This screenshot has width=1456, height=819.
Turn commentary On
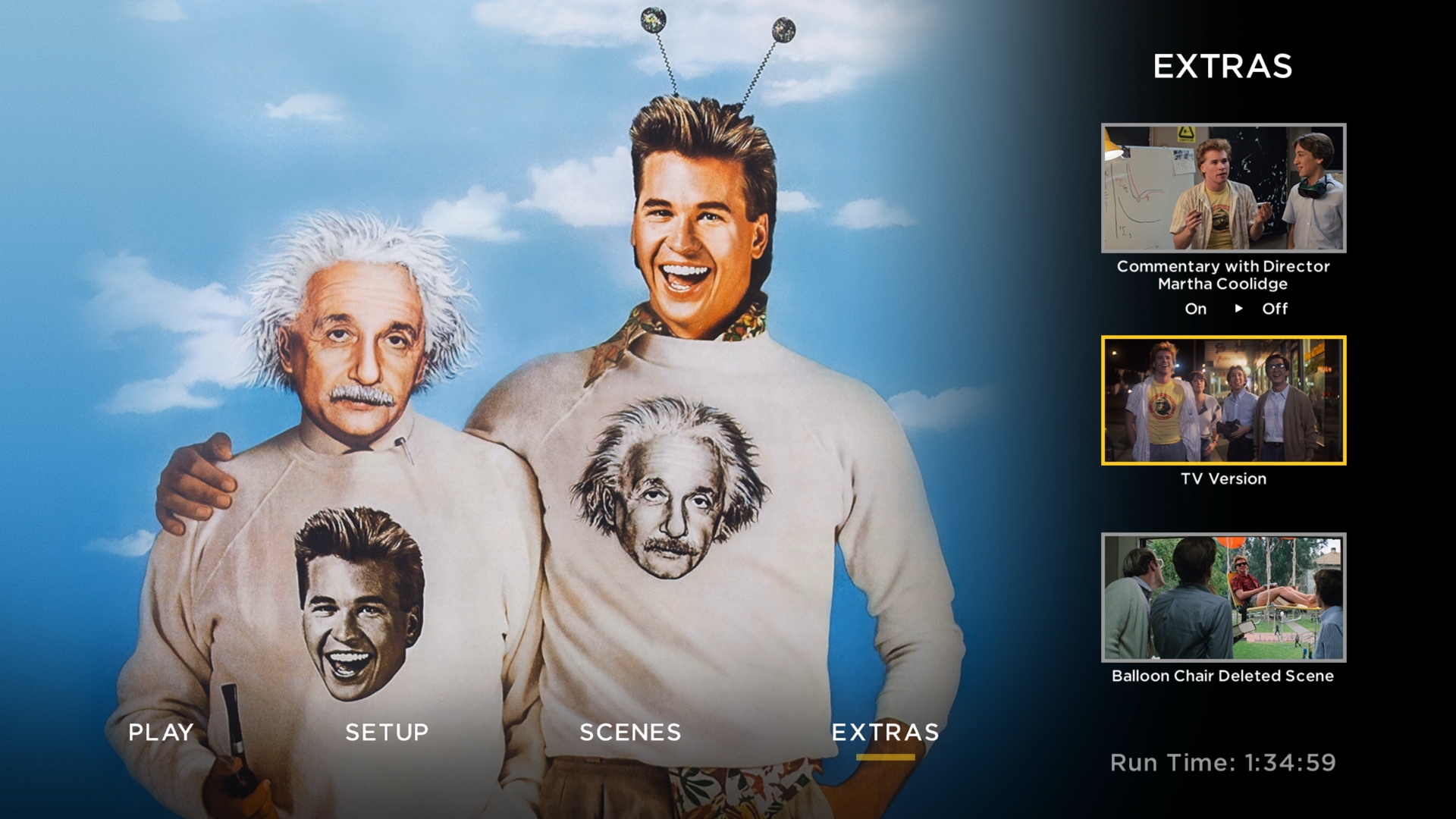(1195, 309)
